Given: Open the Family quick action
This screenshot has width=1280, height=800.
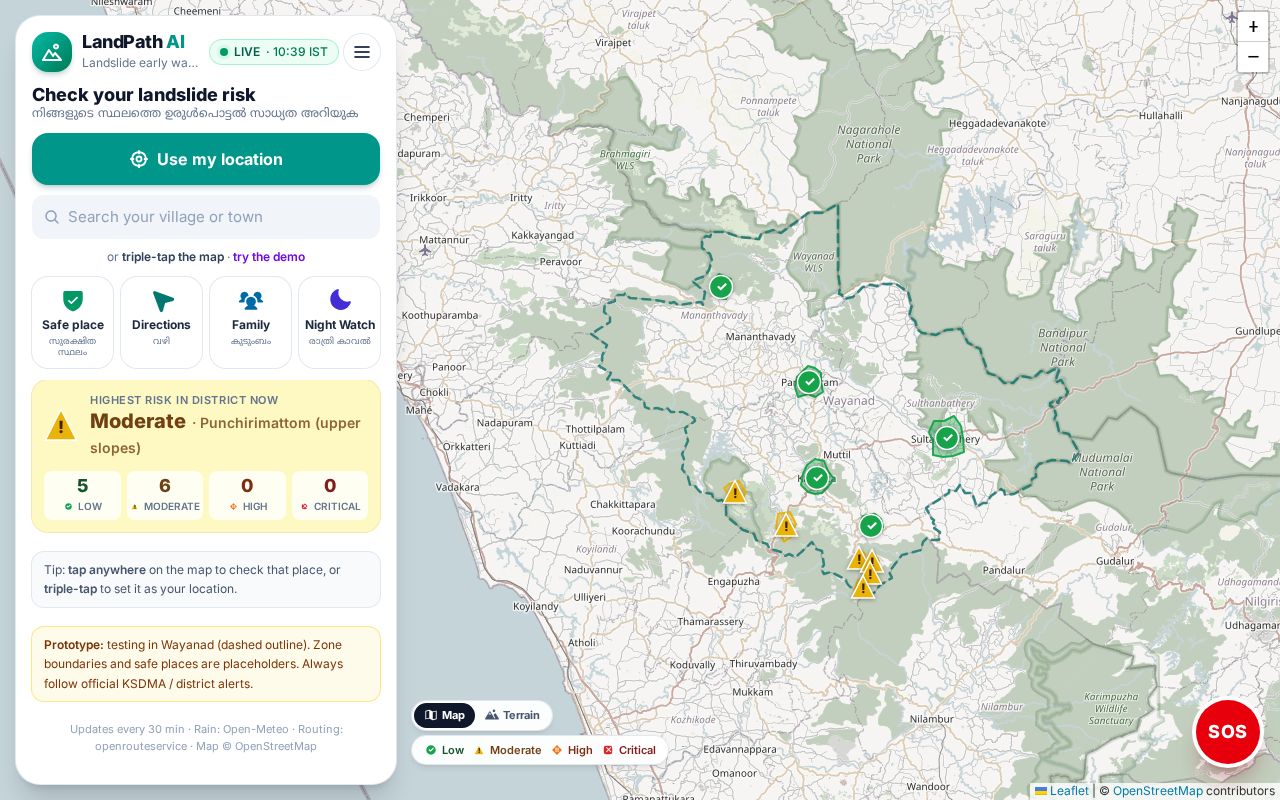Looking at the screenshot, I should tap(250, 322).
